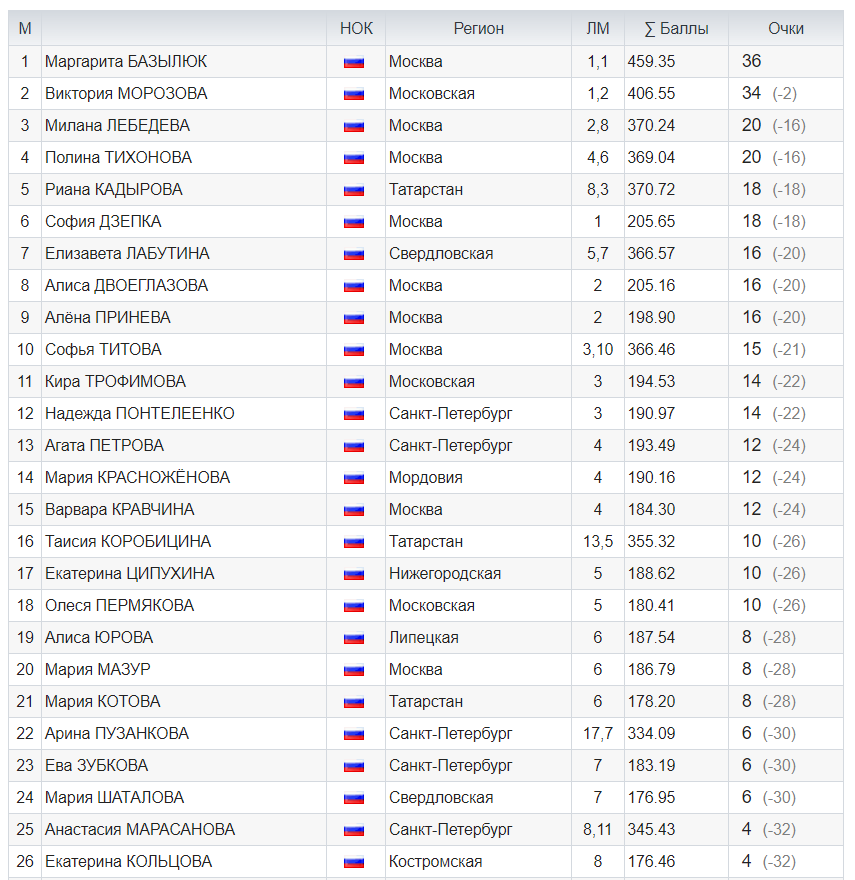Click the ∑ Баллы column header

[676, 29]
